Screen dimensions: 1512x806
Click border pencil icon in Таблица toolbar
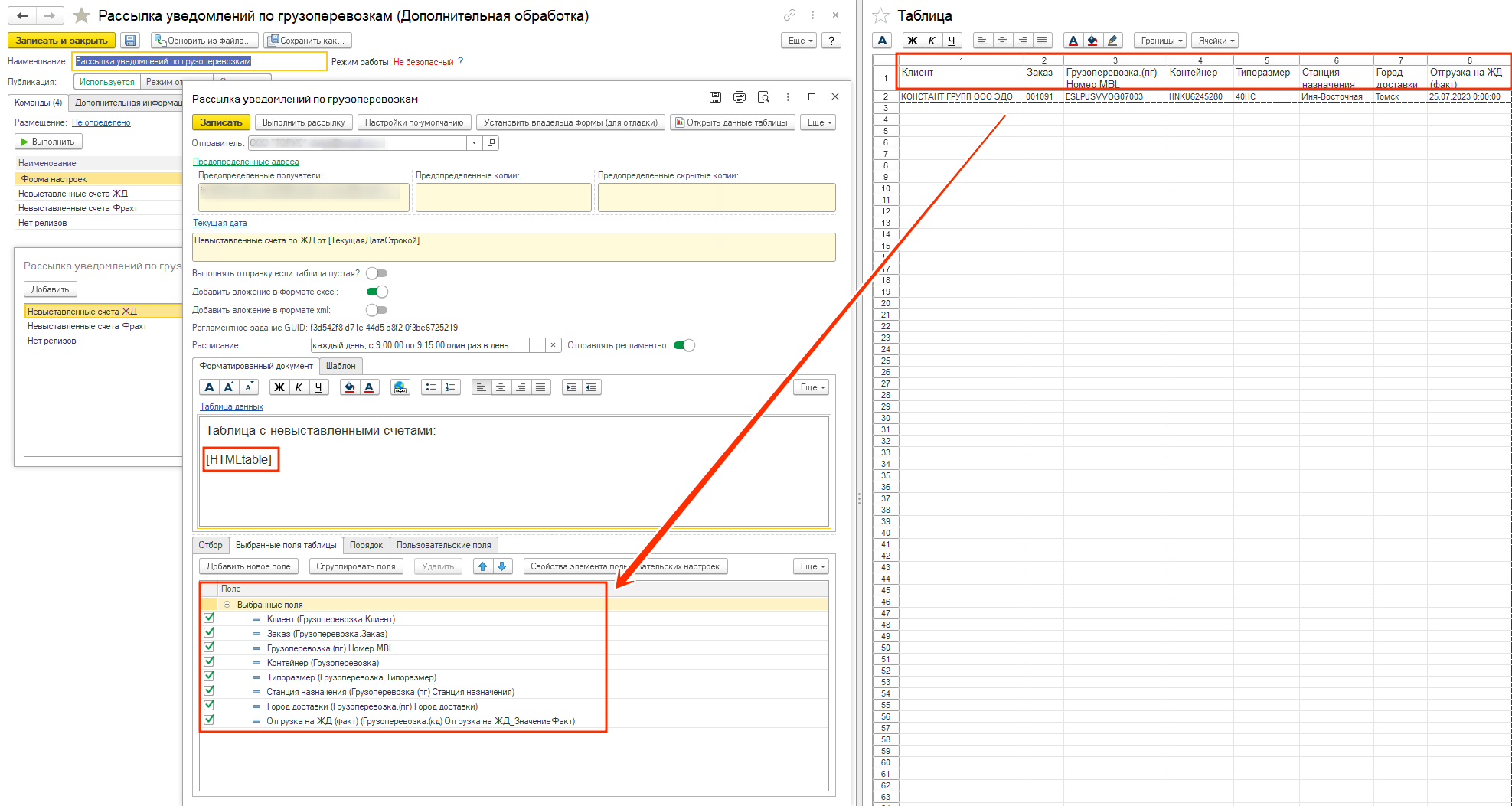[x=1112, y=41]
